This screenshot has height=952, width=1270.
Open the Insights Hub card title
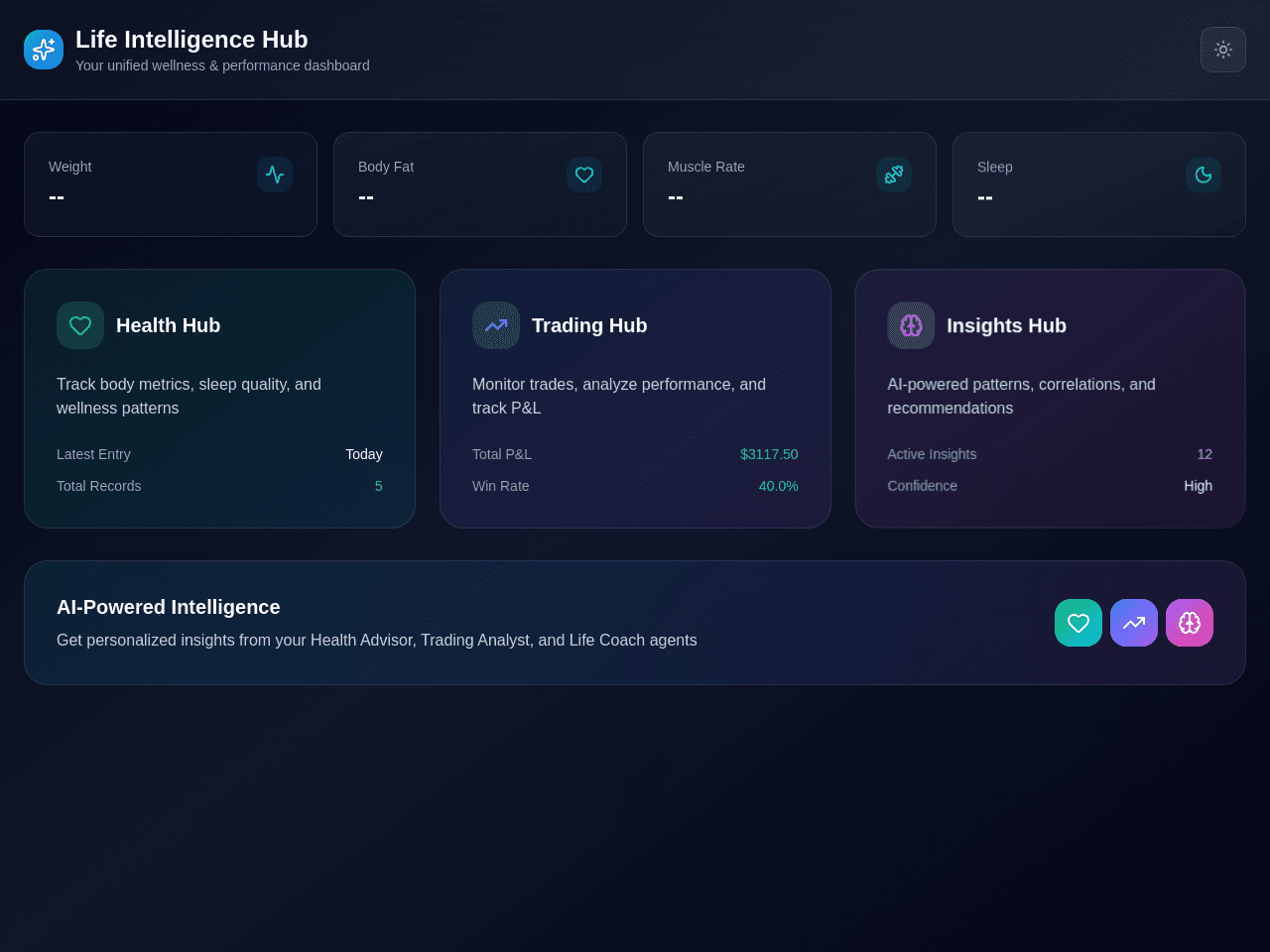click(x=1006, y=325)
